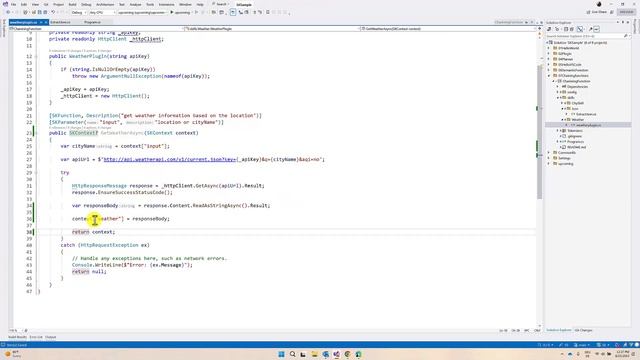This screenshot has height=360, width=640.
Task: Click the vertical editor scrollbar thumb
Action: pyautogui.click(x=540, y=131)
